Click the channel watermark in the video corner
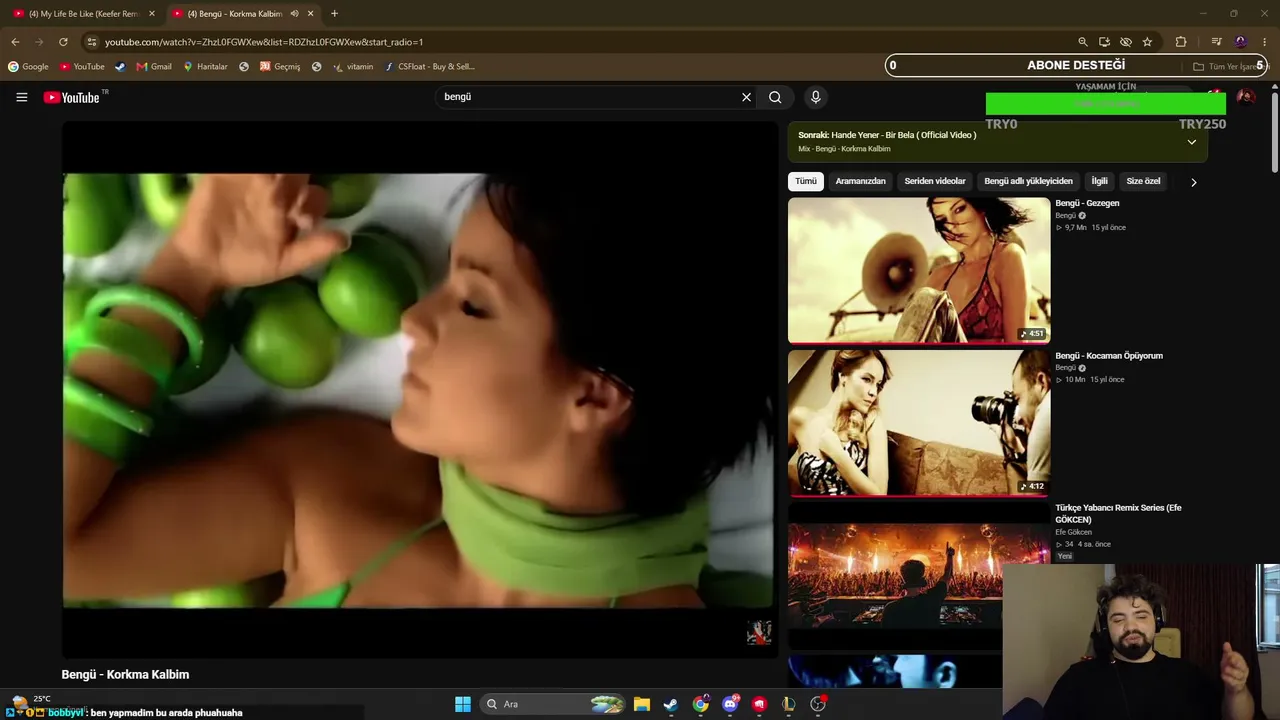 point(759,632)
